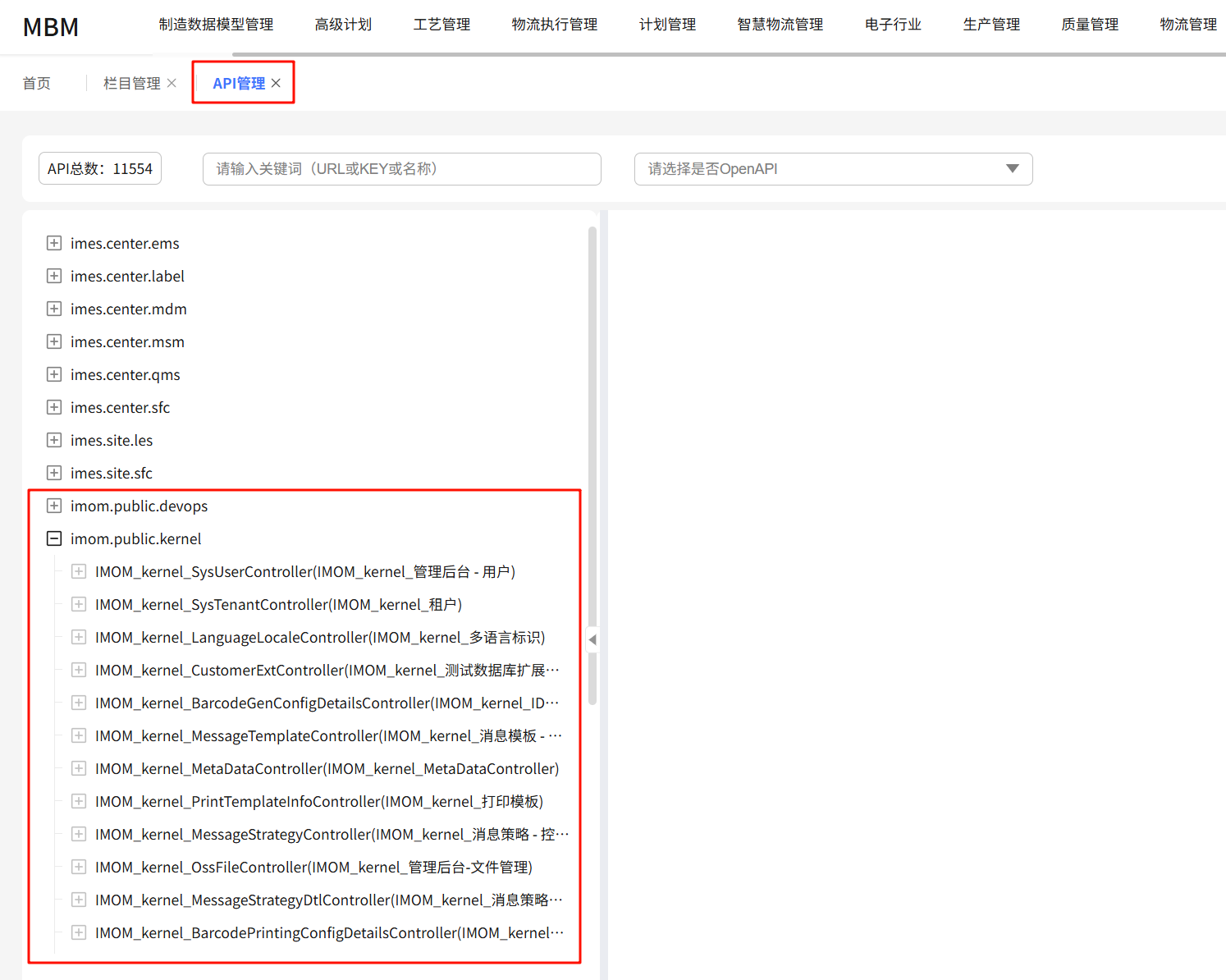Image resolution: width=1226 pixels, height=980 pixels.
Task: Expand IMOM_kernel_OssFileController plus icon
Action: [x=79, y=867]
